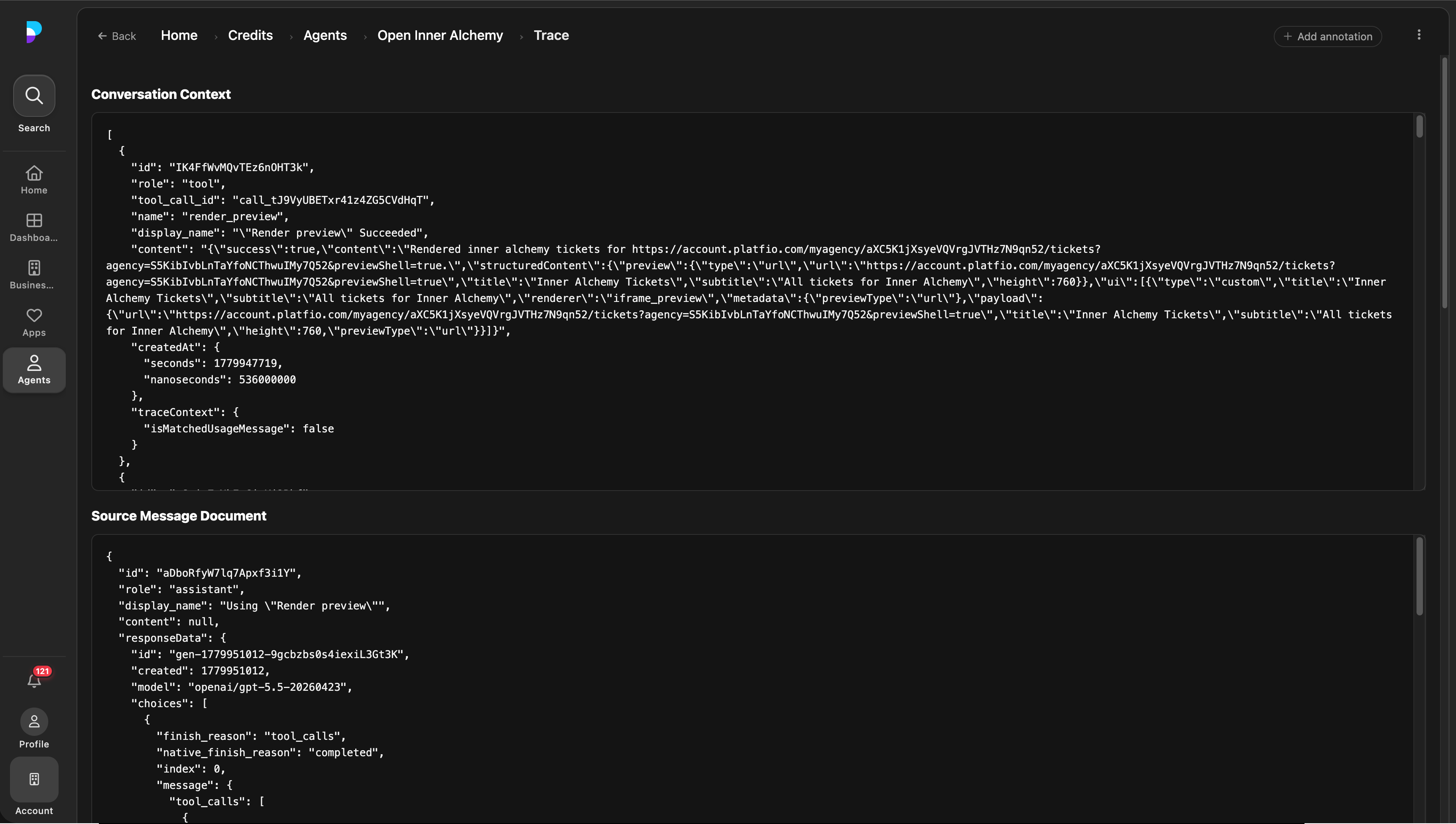1456x824 pixels.
Task: Click the "id": "aDboRfyW7lq7Apxf3i1Y" line
Action: 210,573
